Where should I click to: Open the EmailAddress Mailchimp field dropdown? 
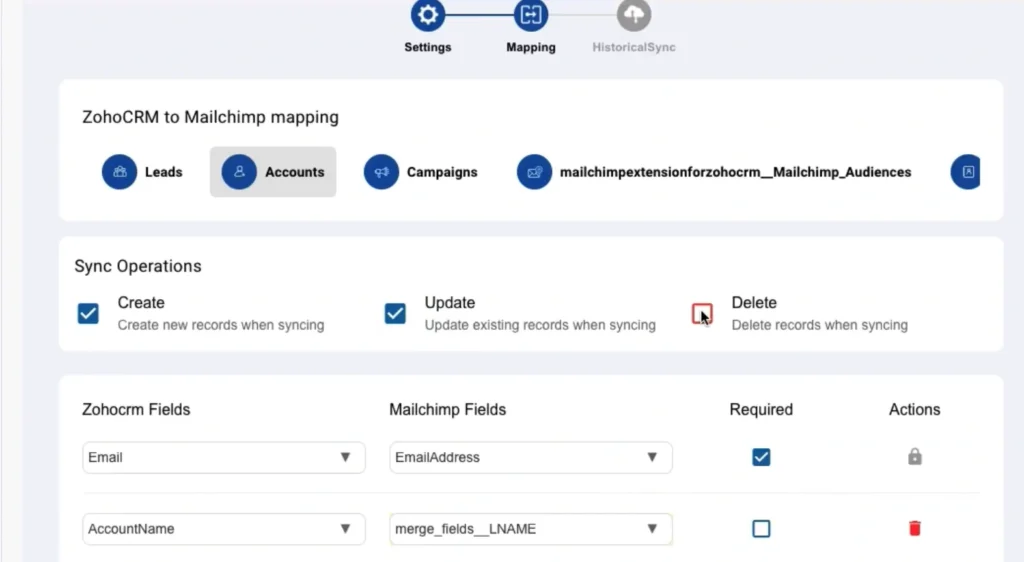[530, 458]
